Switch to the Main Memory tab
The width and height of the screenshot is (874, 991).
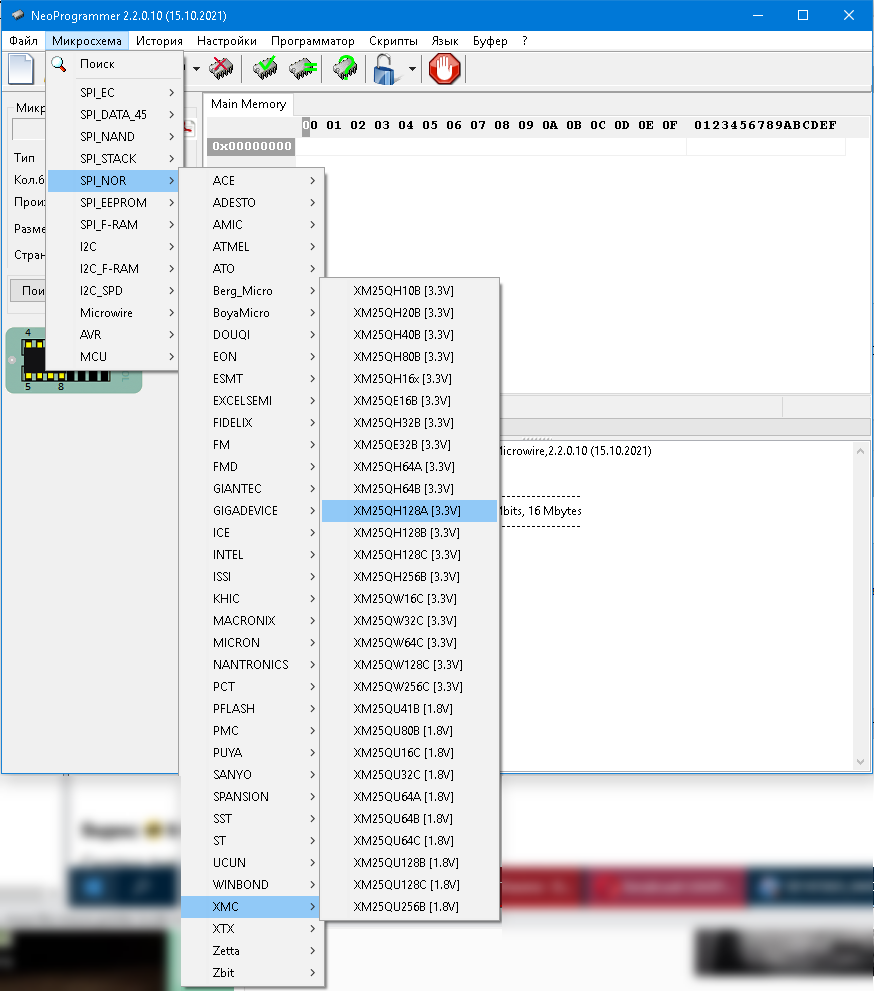(x=248, y=104)
